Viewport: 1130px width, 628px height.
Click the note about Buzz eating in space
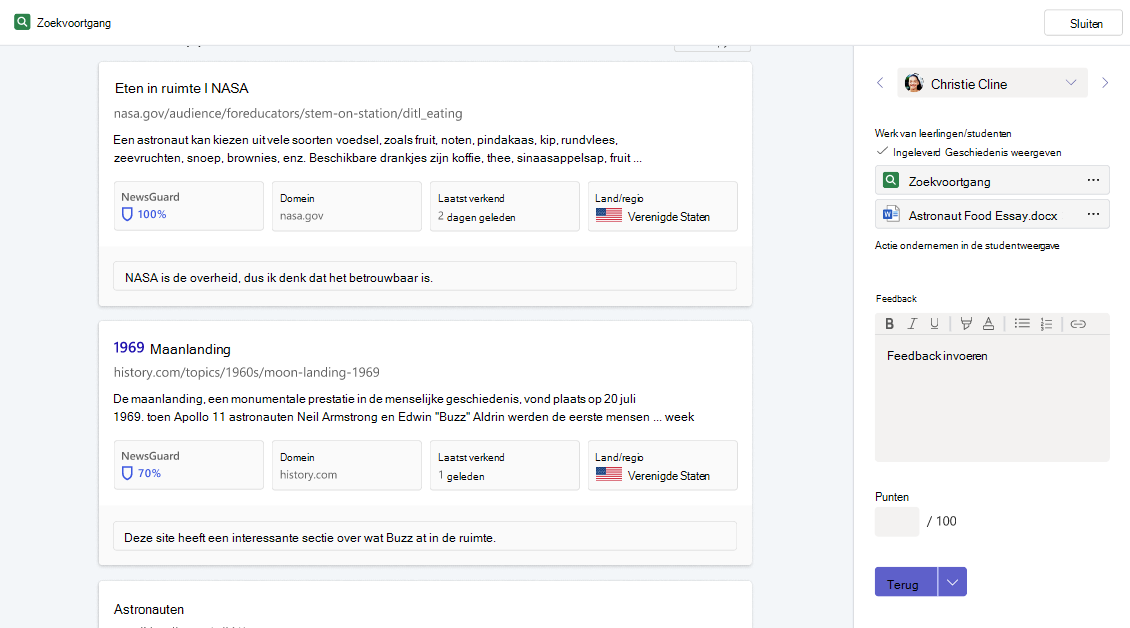point(424,536)
